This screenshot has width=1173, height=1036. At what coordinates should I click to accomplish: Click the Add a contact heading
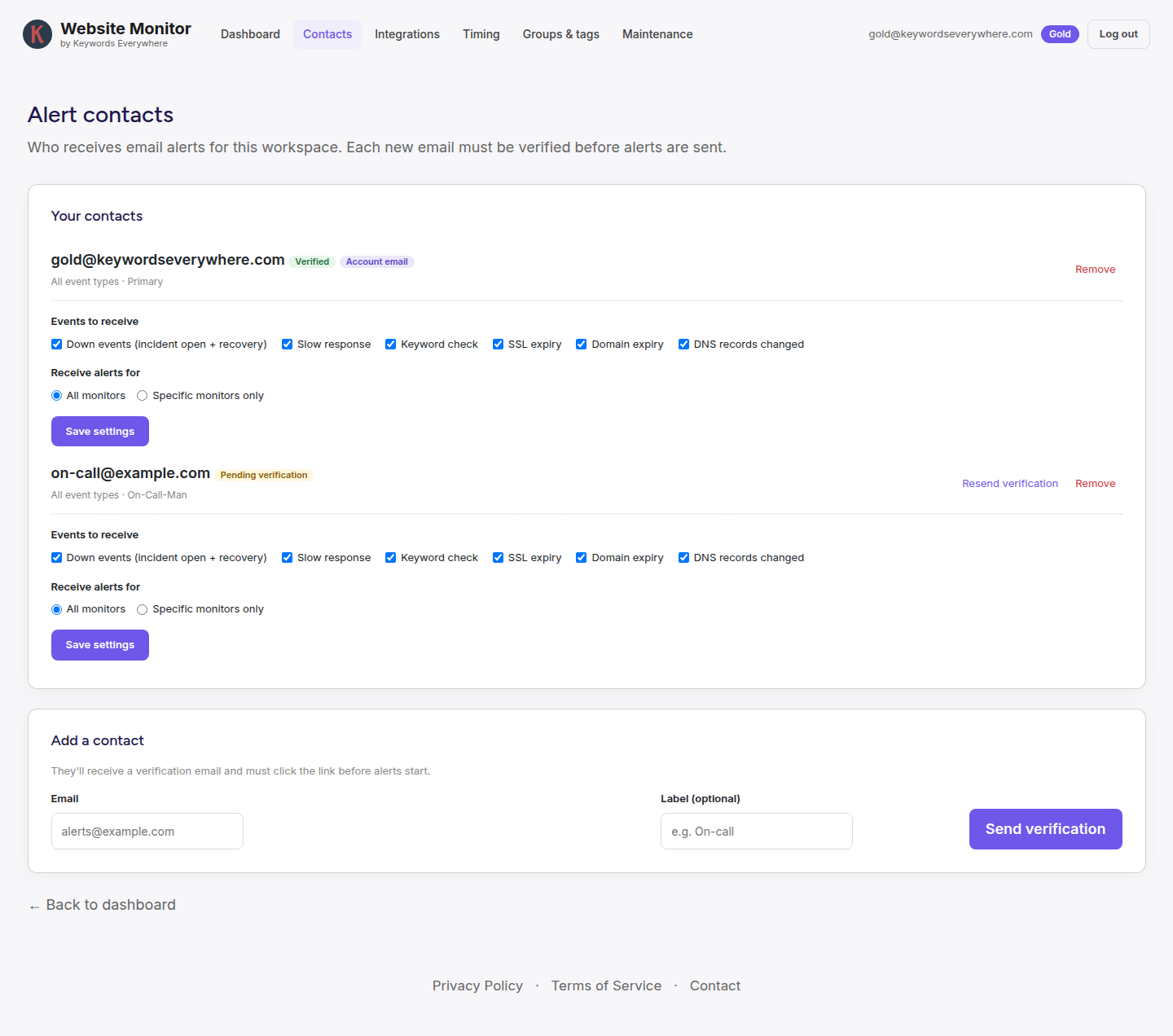click(98, 740)
